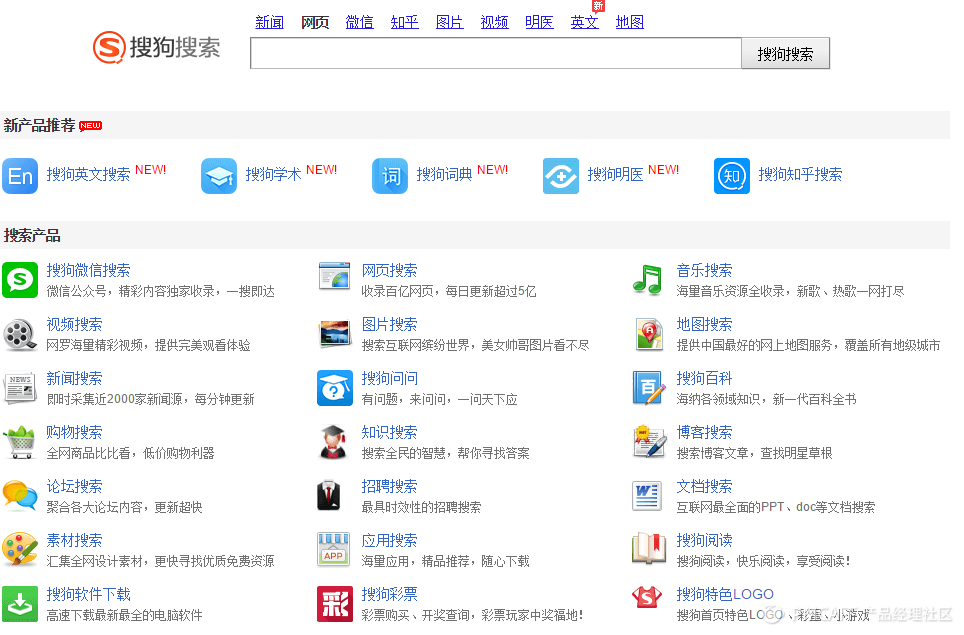Open the 购物搜索 link
Image resolution: width=964 pixels, height=635 pixels.
[74, 433]
